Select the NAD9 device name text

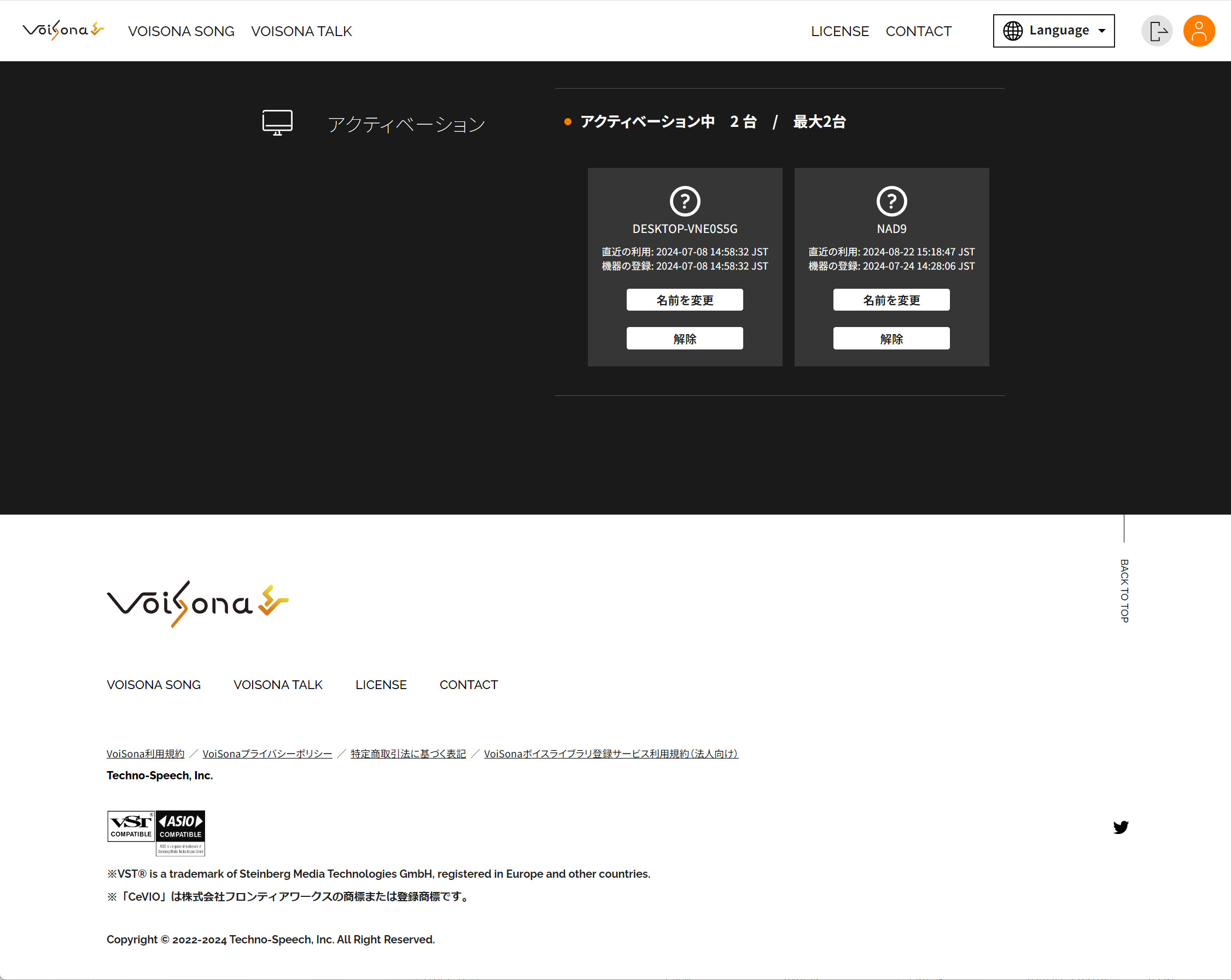[891, 229]
